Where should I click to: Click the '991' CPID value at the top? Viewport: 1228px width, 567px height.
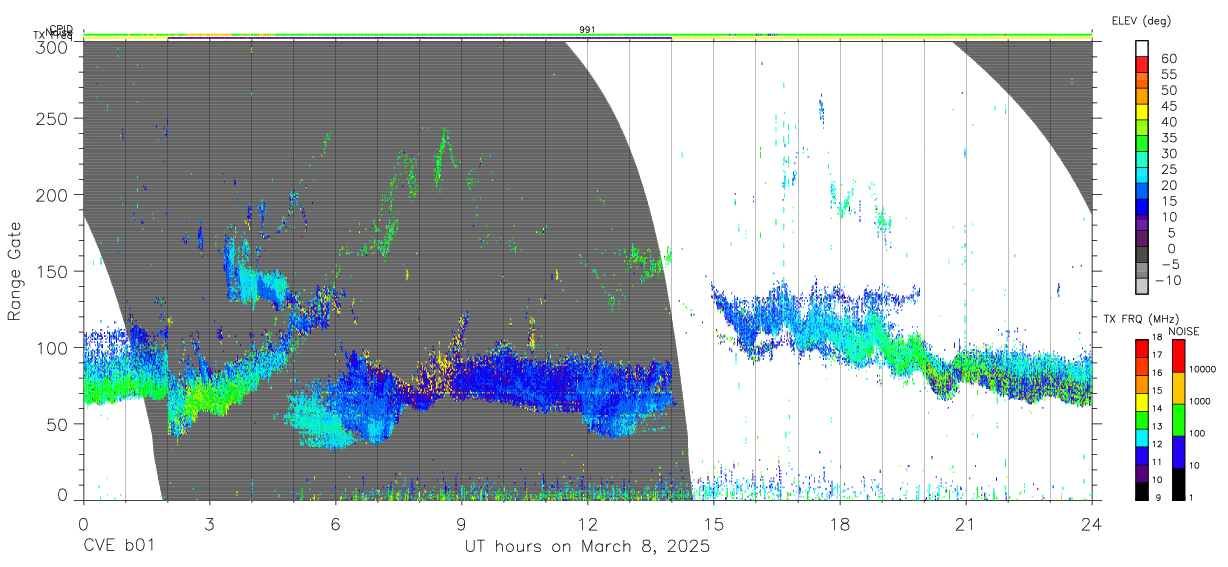[x=588, y=30]
